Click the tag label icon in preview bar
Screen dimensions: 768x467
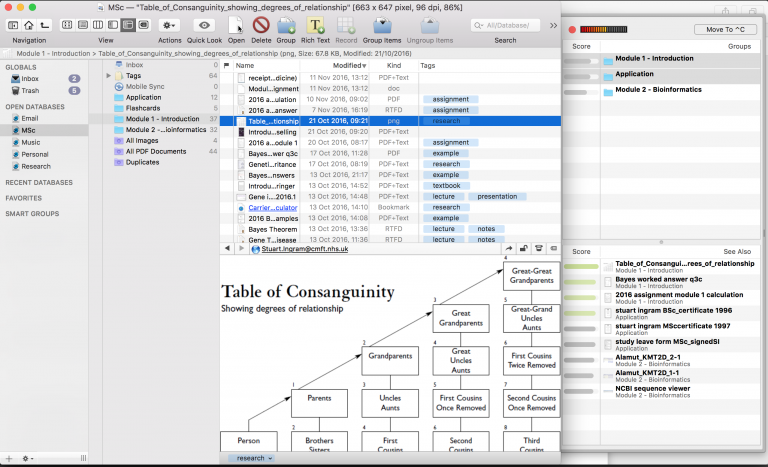pyautogui.click(x=554, y=248)
